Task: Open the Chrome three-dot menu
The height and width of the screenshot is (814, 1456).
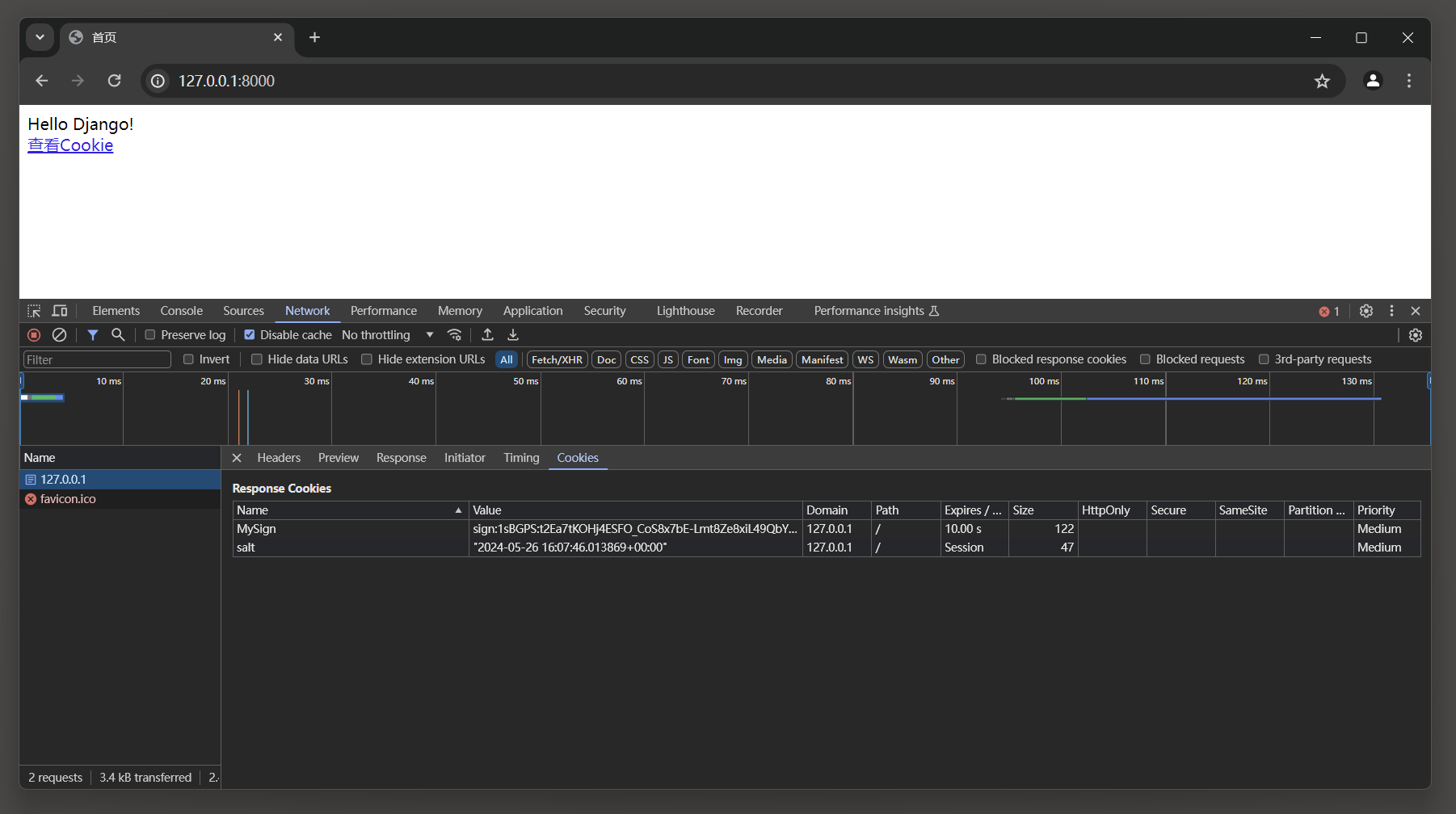Action: tap(1409, 81)
